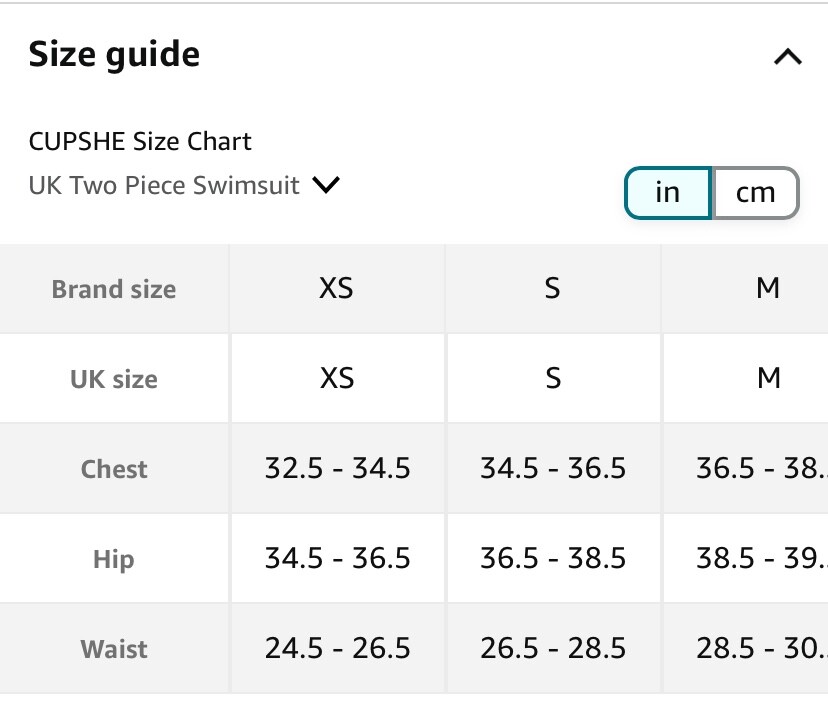Click Waist value 26.5 - 28.5
Image resolution: width=828 pixels, height=714 pixels.
pos(553,648)
